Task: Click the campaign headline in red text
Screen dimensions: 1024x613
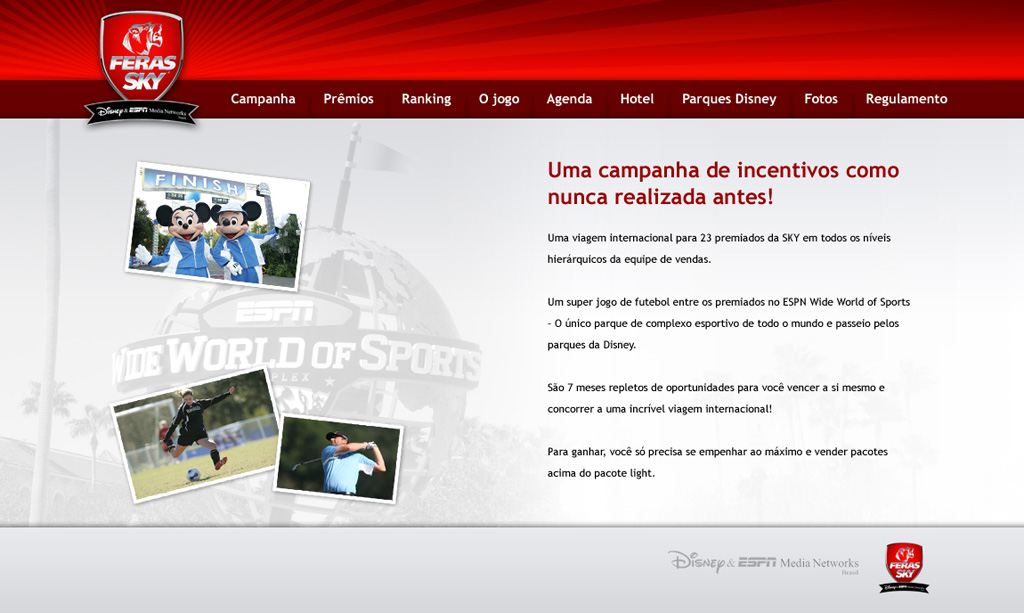Action: tap(723, 183)
